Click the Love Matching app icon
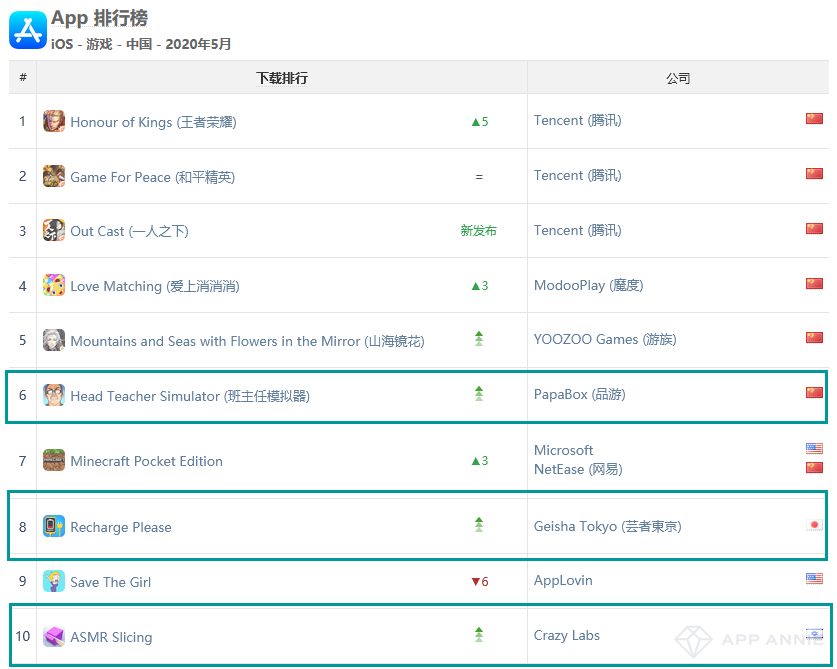837x669 pixels. click(54, 285)
